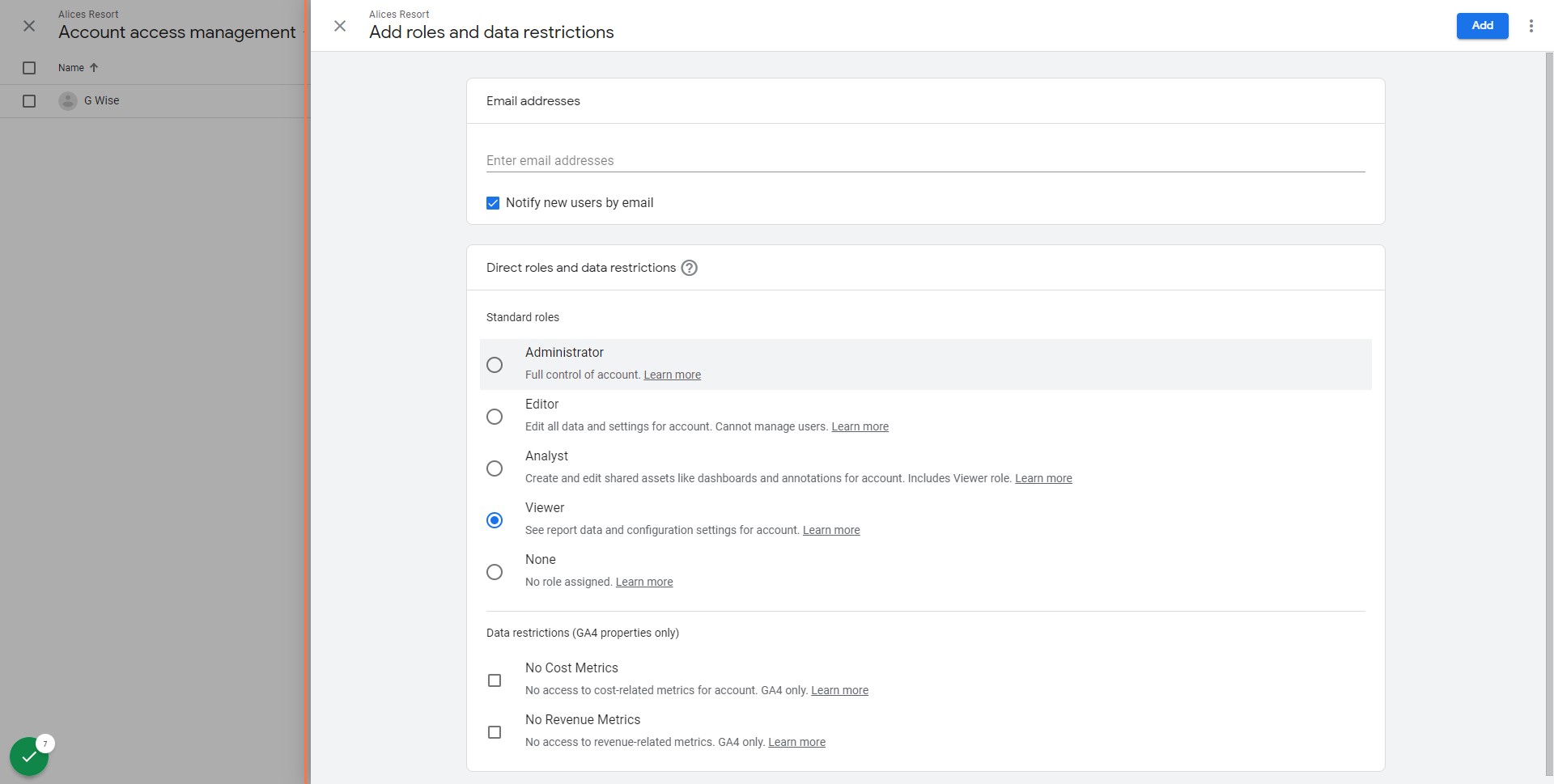Click the G Wise user name
Image resolution: width=1554 pixels, height=784 pixels.
click(x=101, y=100)
